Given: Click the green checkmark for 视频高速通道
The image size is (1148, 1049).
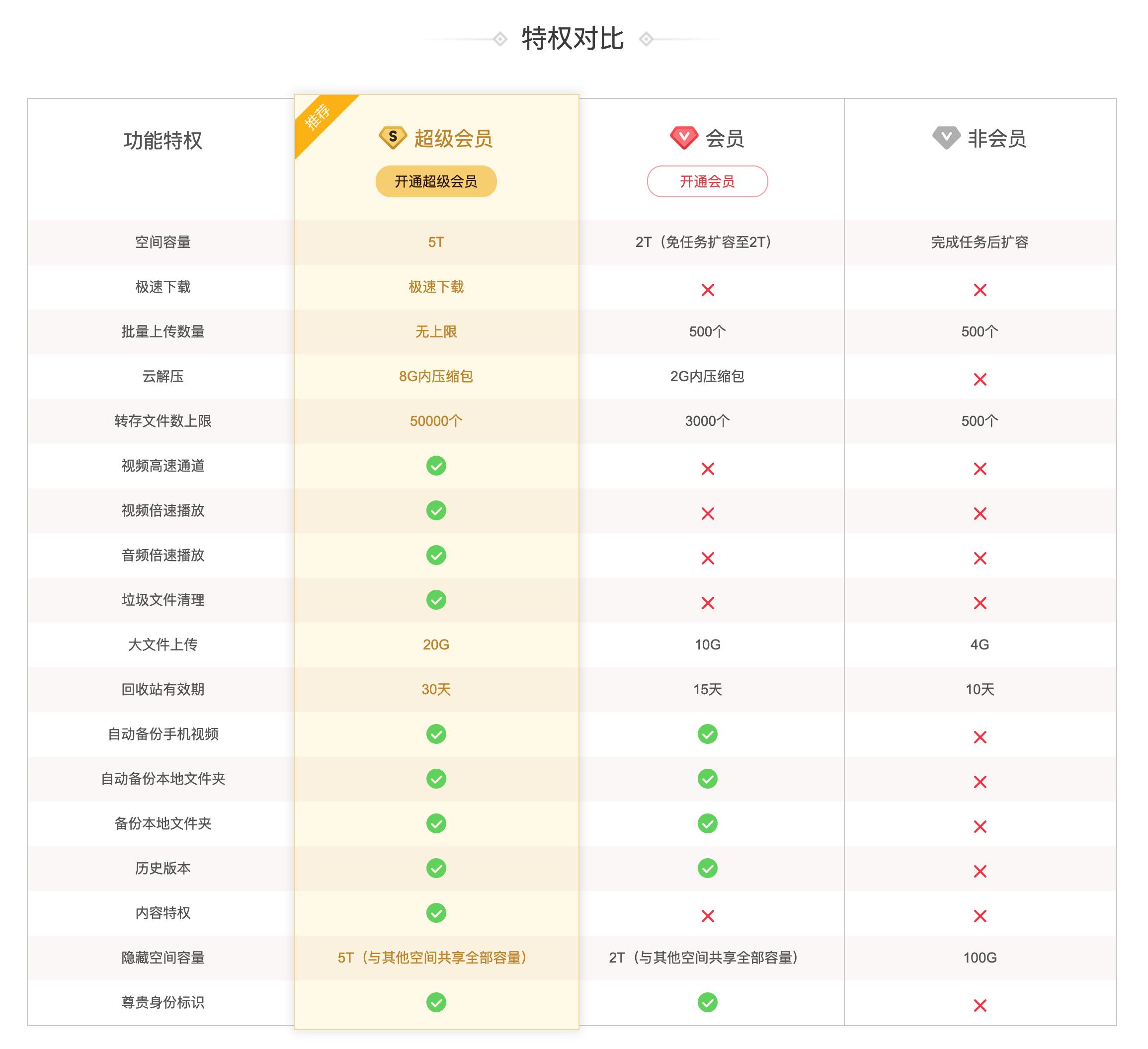Looking at the screenshot, I should tap(436, 467).
